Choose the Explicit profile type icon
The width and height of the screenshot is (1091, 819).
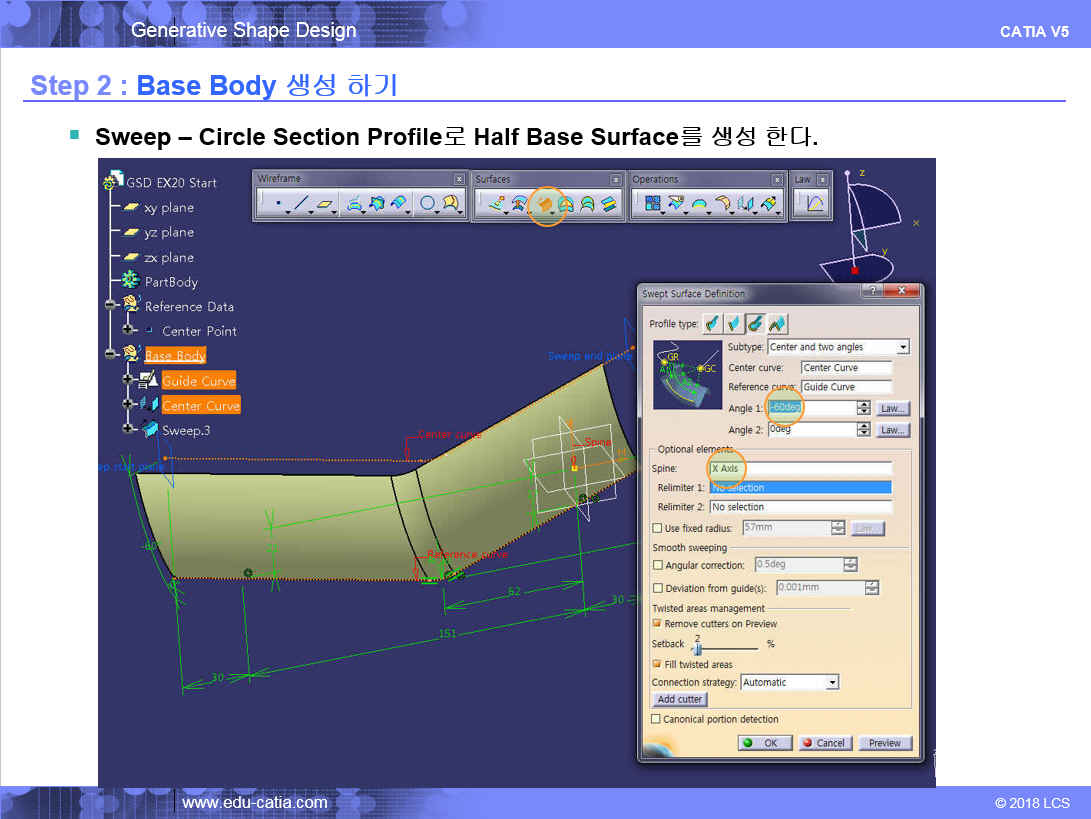pos(711,323)
